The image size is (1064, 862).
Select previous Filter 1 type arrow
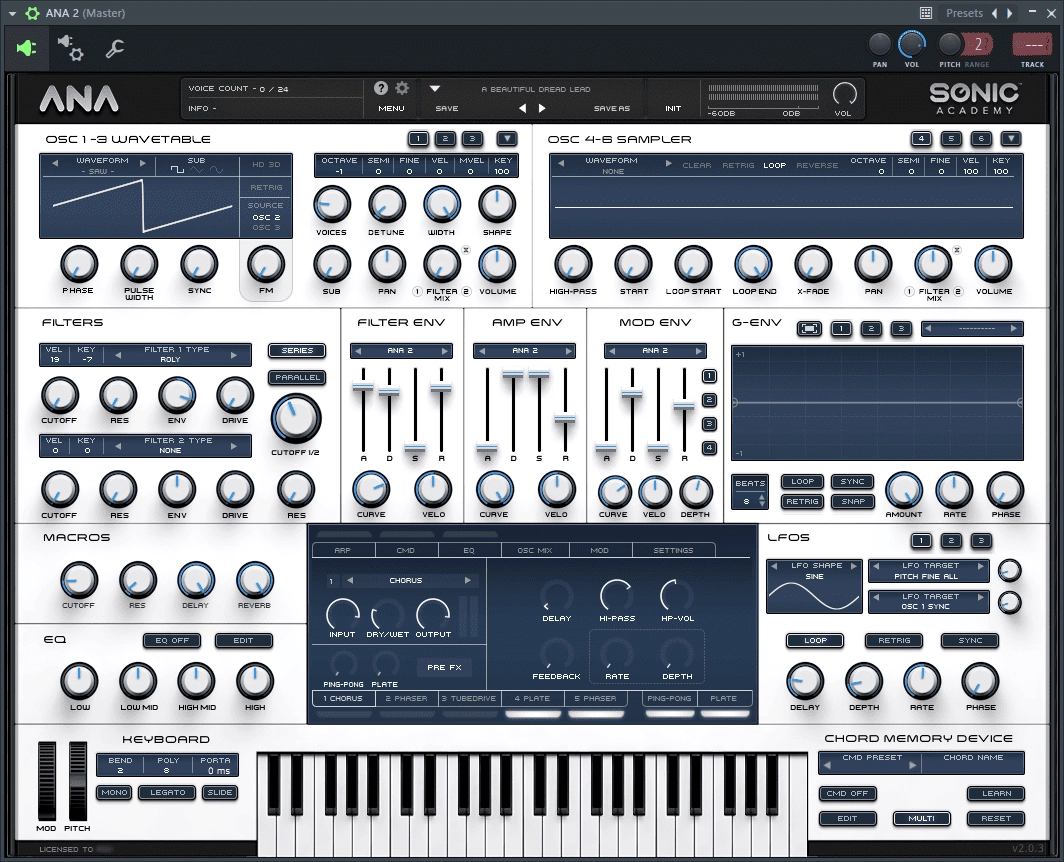click(117, 354)
